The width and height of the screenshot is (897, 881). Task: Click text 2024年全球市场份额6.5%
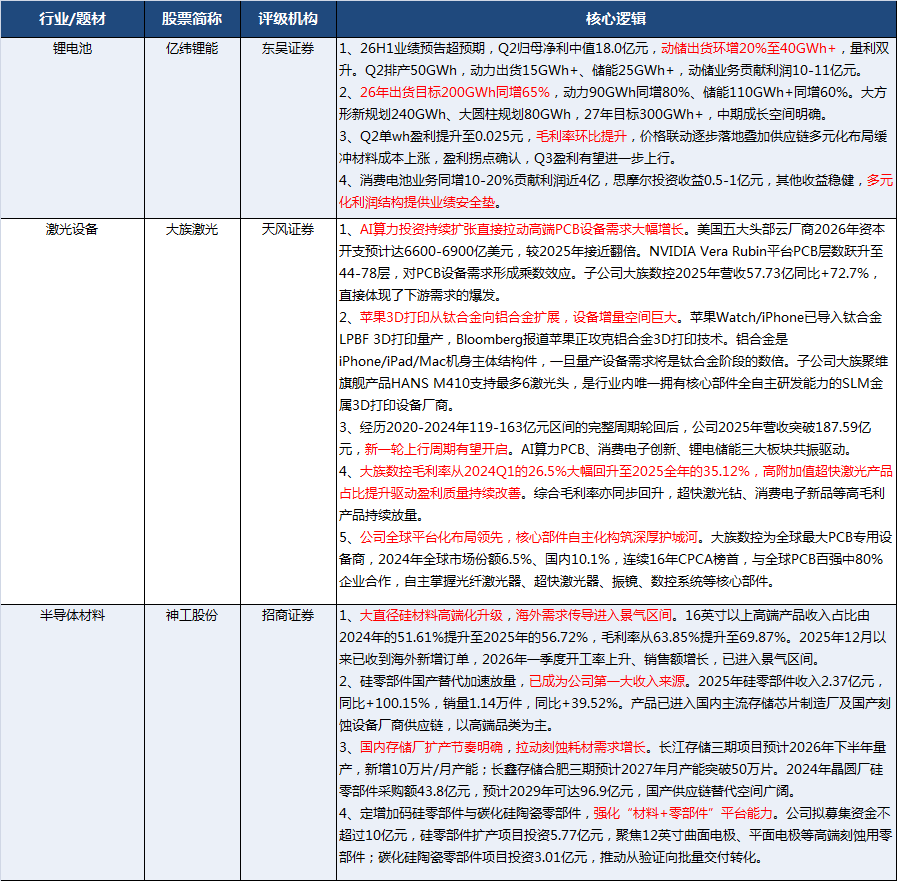coord(455,559)
